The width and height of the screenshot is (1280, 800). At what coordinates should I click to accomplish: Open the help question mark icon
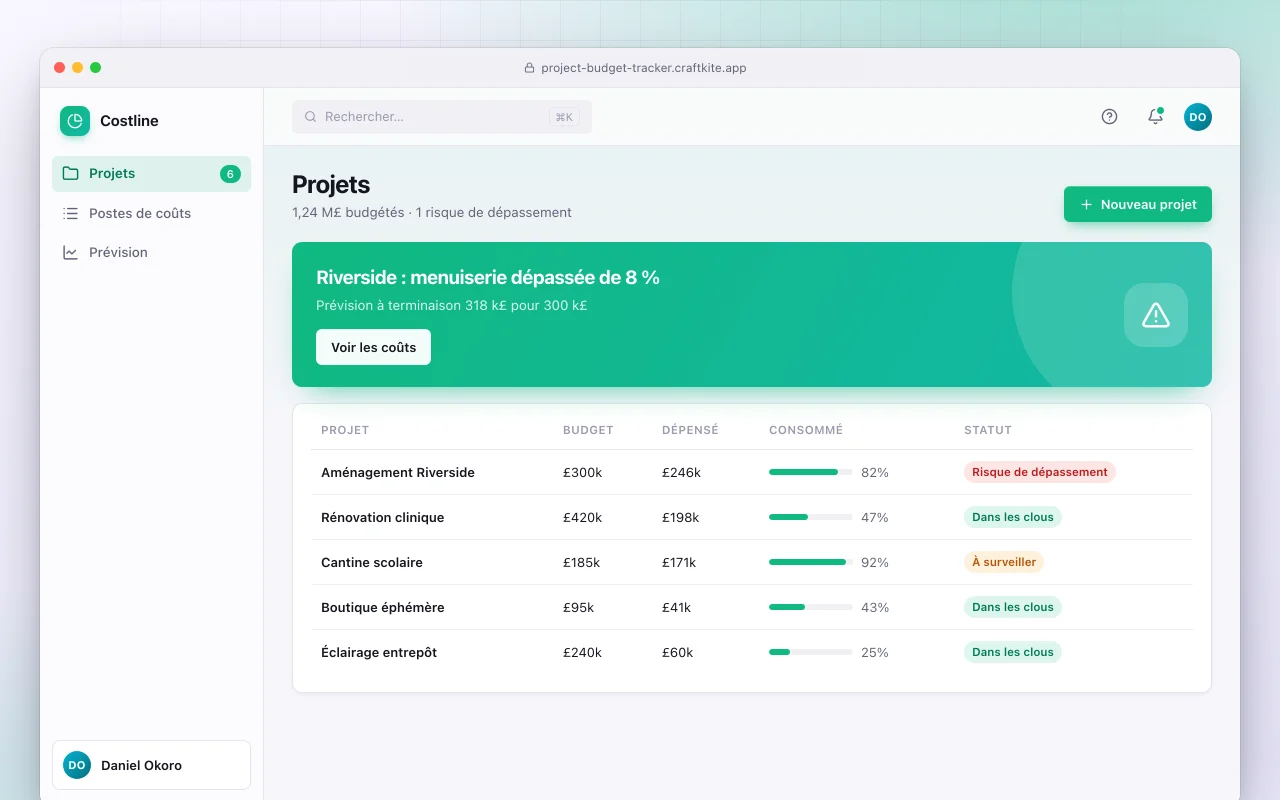(x=1109, y=117)
